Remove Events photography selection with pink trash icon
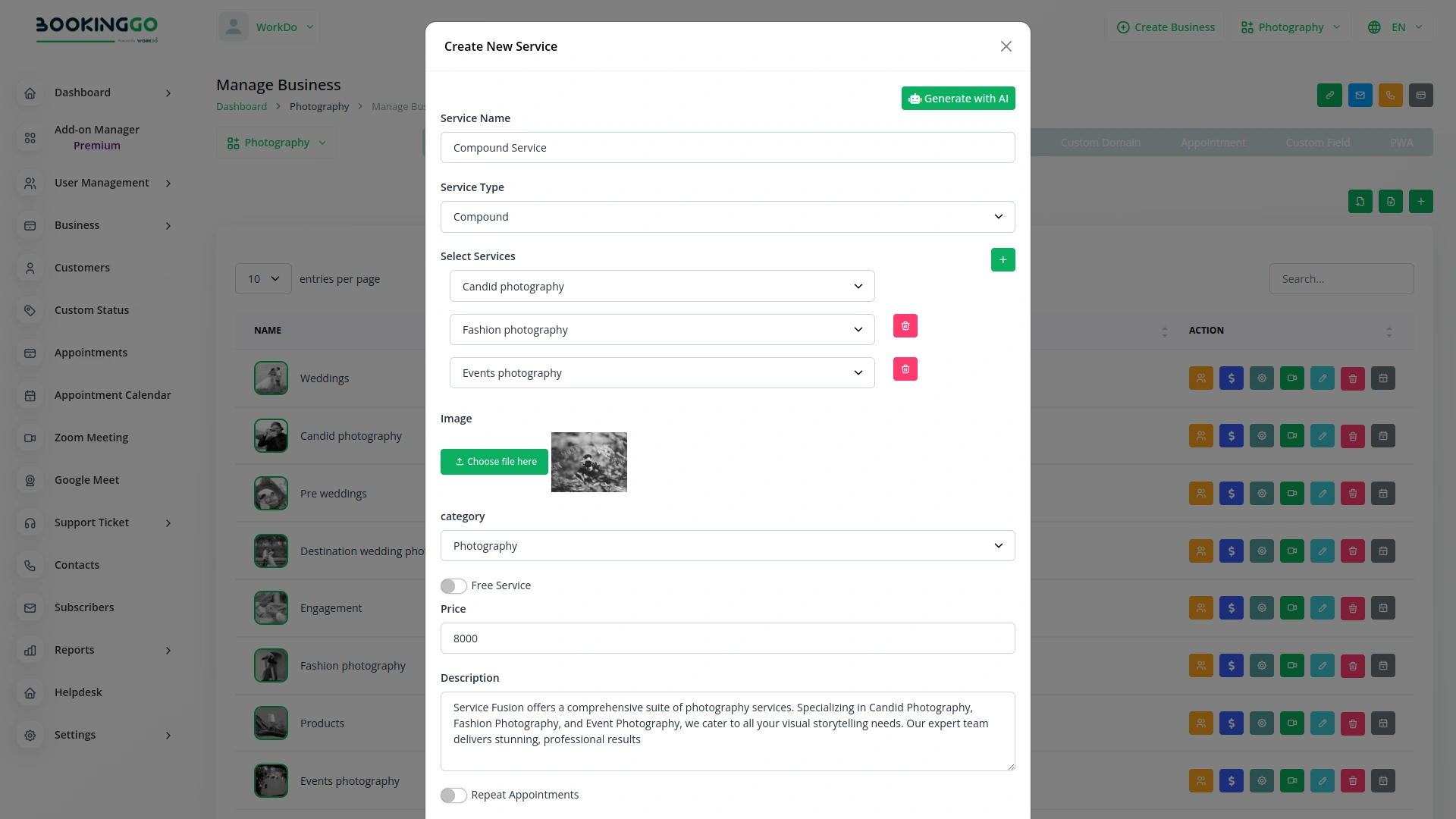1456x819 pixels. click(x=905, y=369)
